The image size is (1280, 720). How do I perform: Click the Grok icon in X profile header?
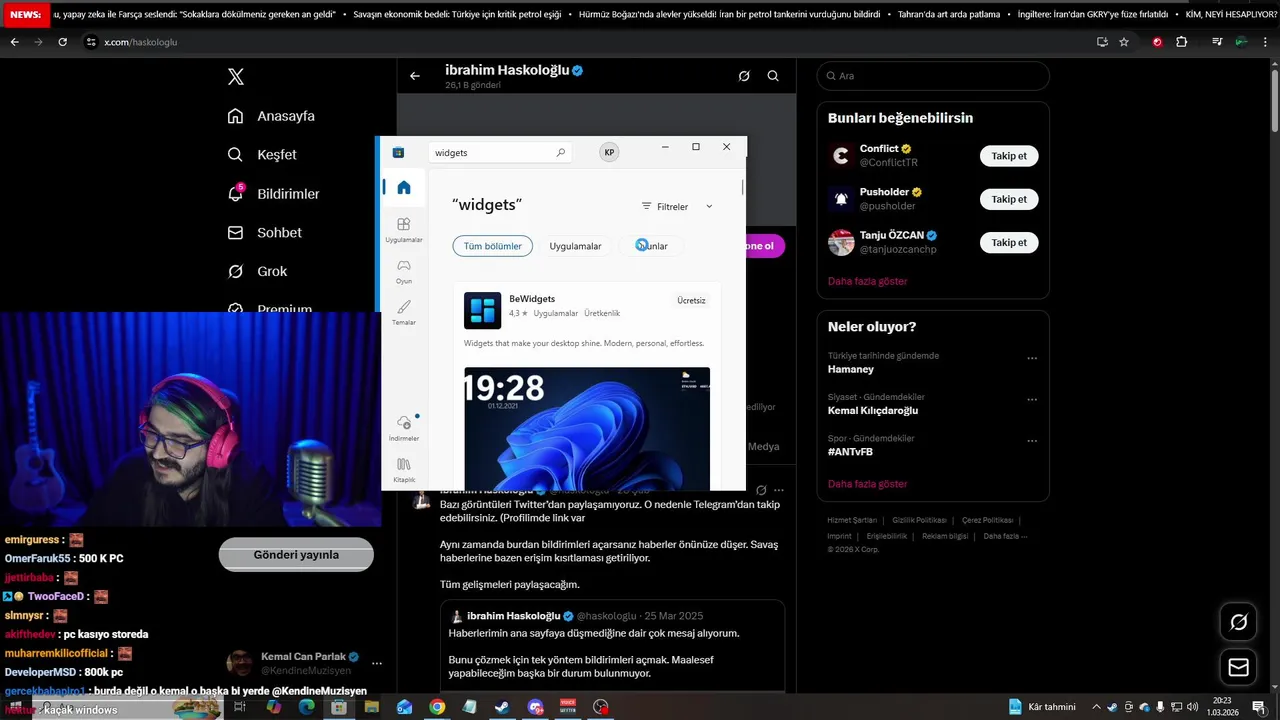coord(744,76)
